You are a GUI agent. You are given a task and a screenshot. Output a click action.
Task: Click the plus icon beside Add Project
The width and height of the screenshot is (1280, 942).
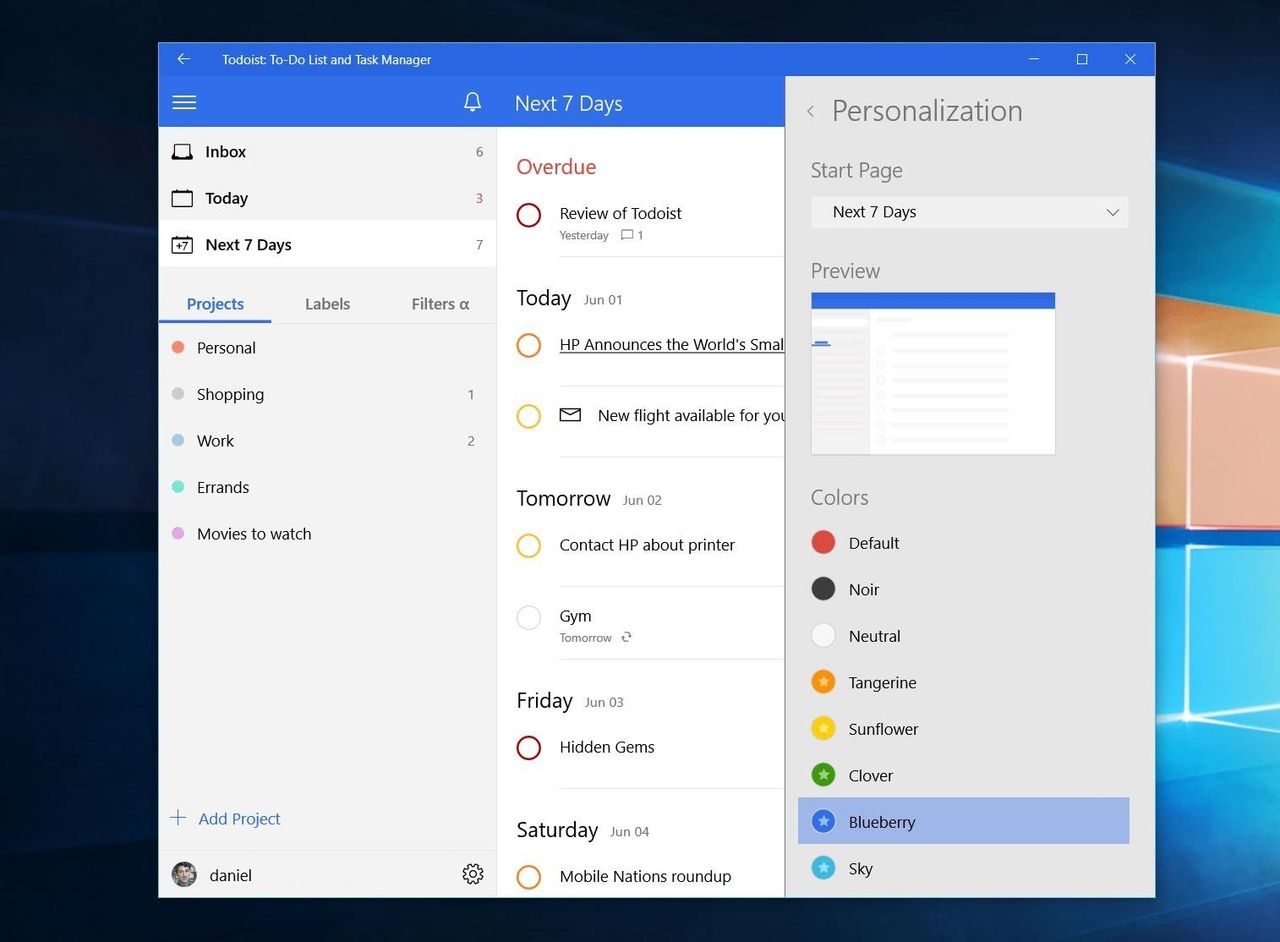pyautogui.click(x=178, y=818)
